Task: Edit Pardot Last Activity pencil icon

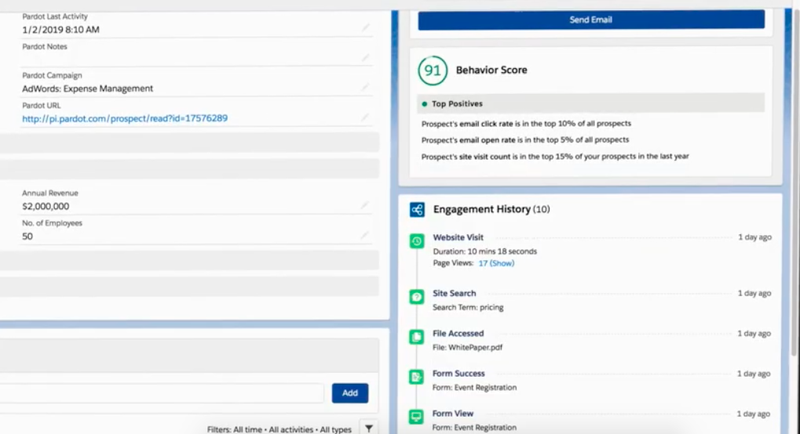Action: click(365, 27)
